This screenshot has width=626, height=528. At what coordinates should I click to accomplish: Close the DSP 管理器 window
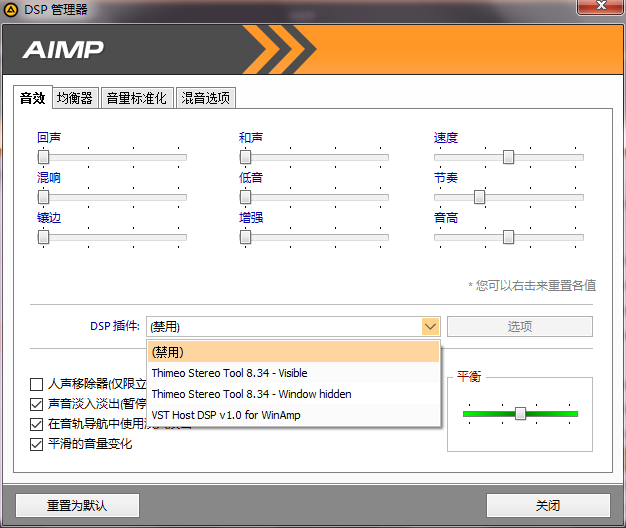point(600,6)
